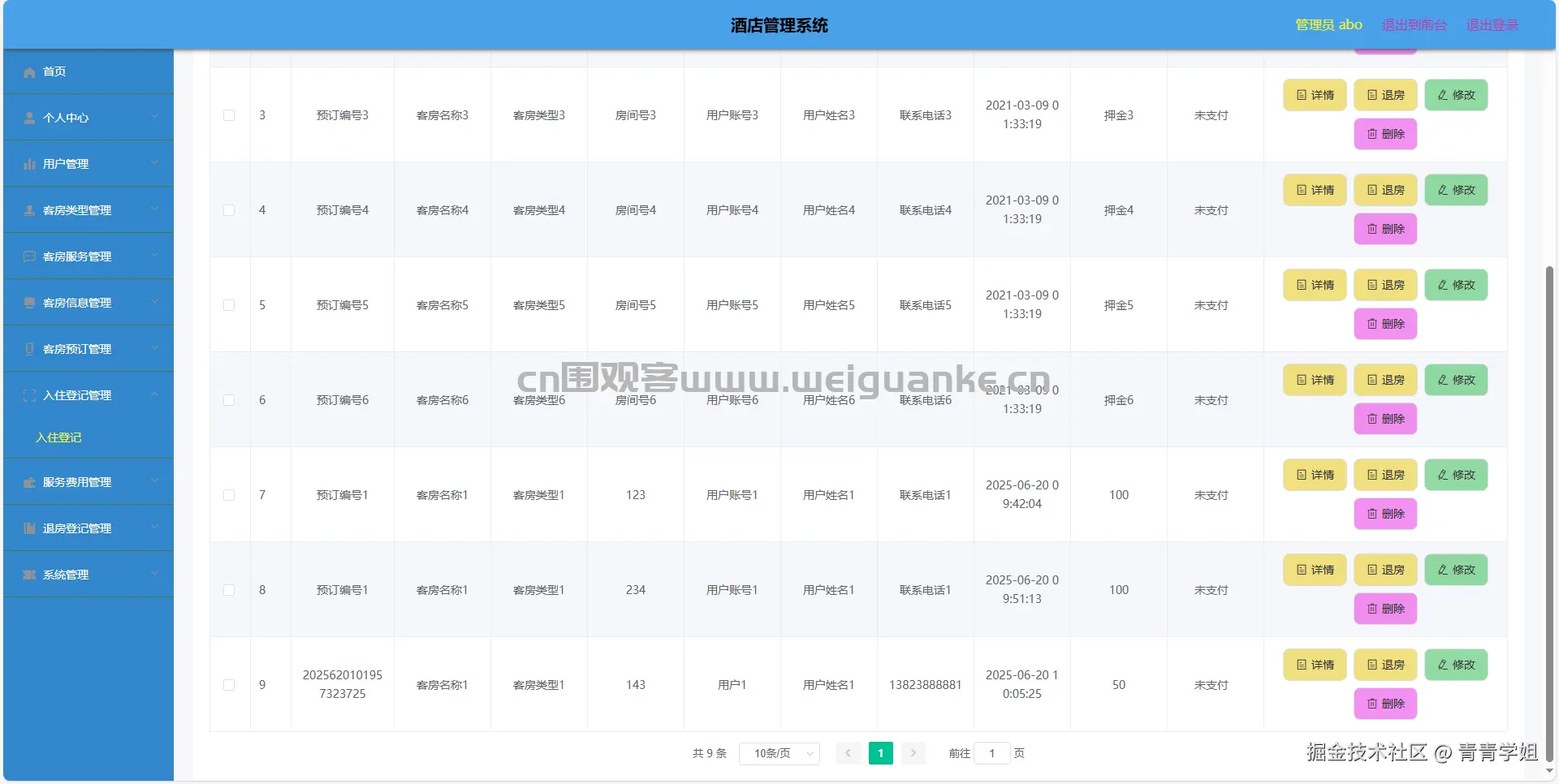Click the trash icon on row 5's 删除 button

[1371, 323]
